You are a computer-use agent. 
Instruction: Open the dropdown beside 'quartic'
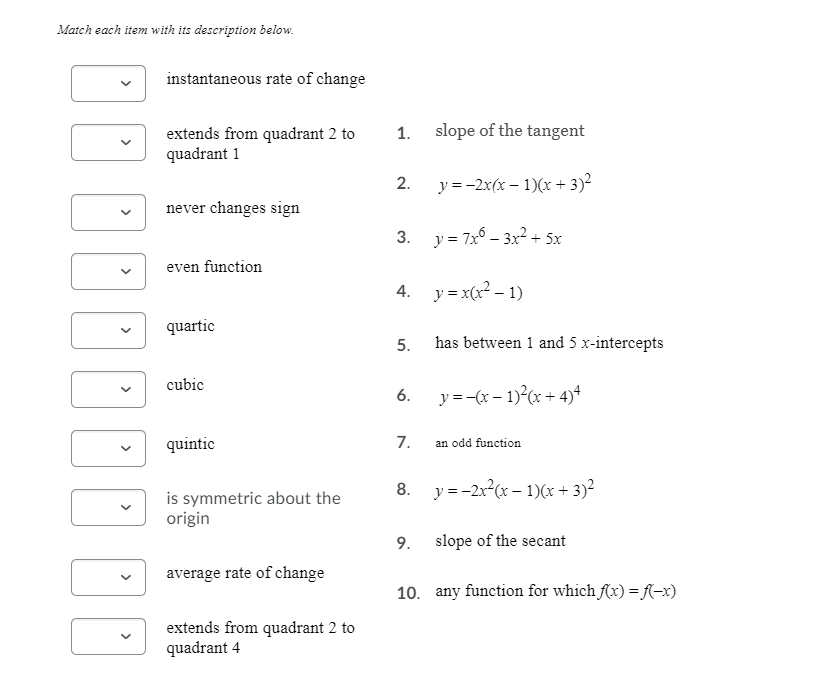point(108,330)
